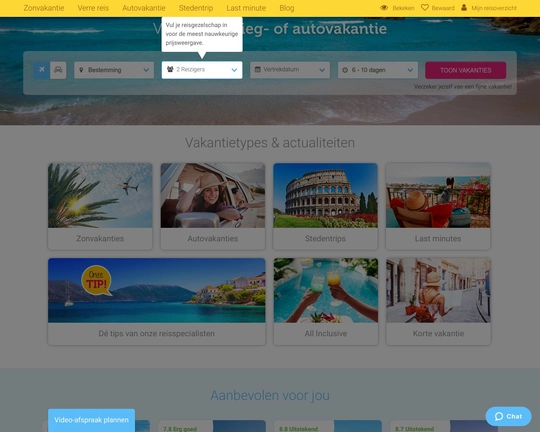Click clock icon in duration field
Viewport: 540px width, 432px height.
[345, 70]
